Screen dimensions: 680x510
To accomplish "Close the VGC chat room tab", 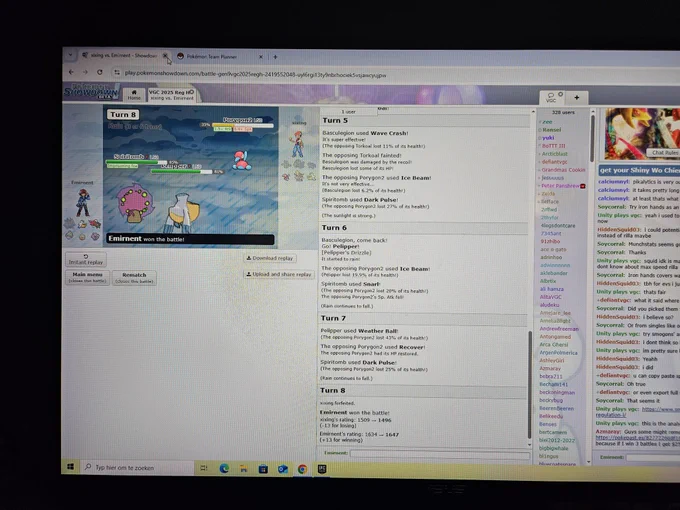I will (560, 94).
